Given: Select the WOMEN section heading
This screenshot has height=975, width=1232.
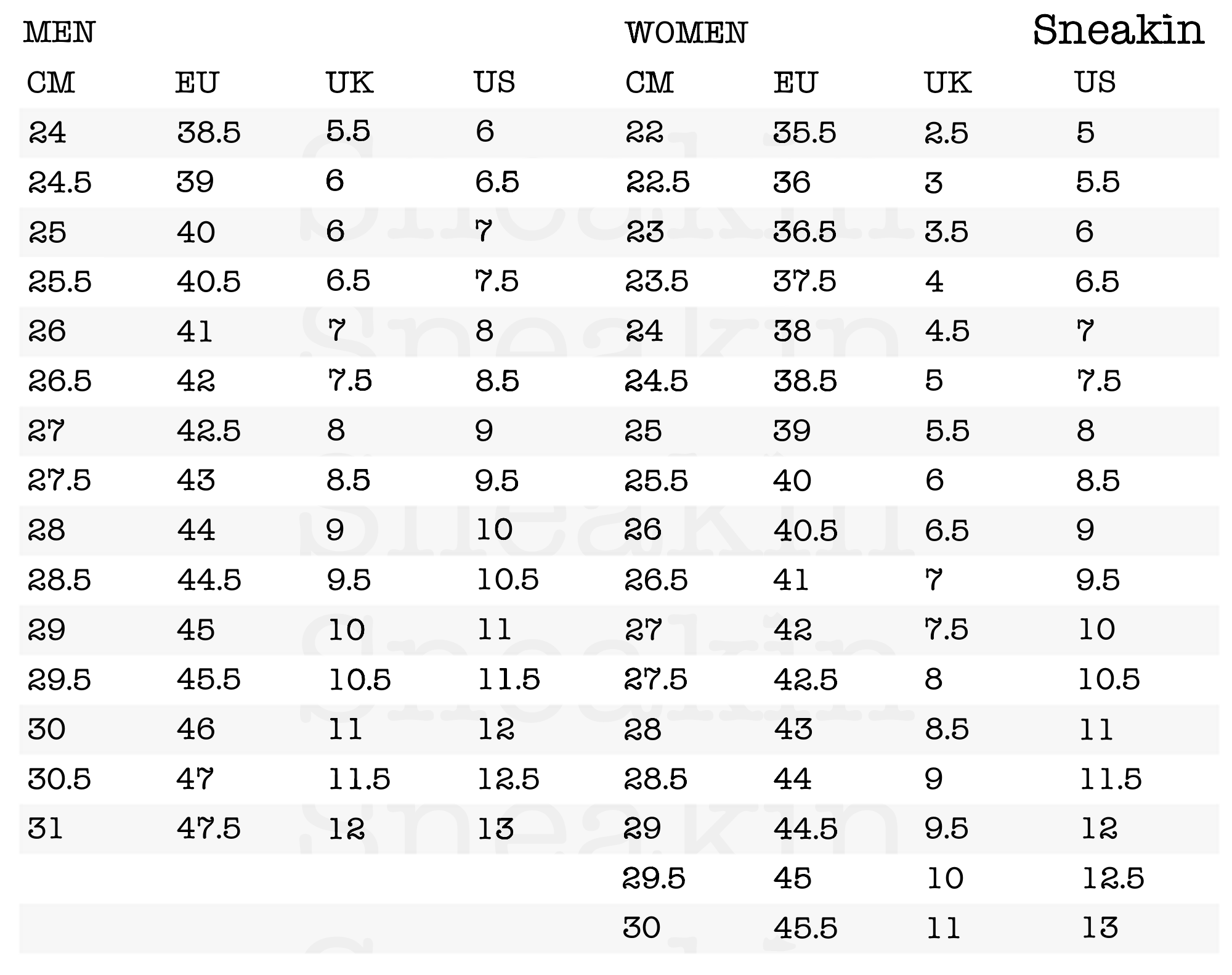Looking at the screenshot, I should point(686,33).
